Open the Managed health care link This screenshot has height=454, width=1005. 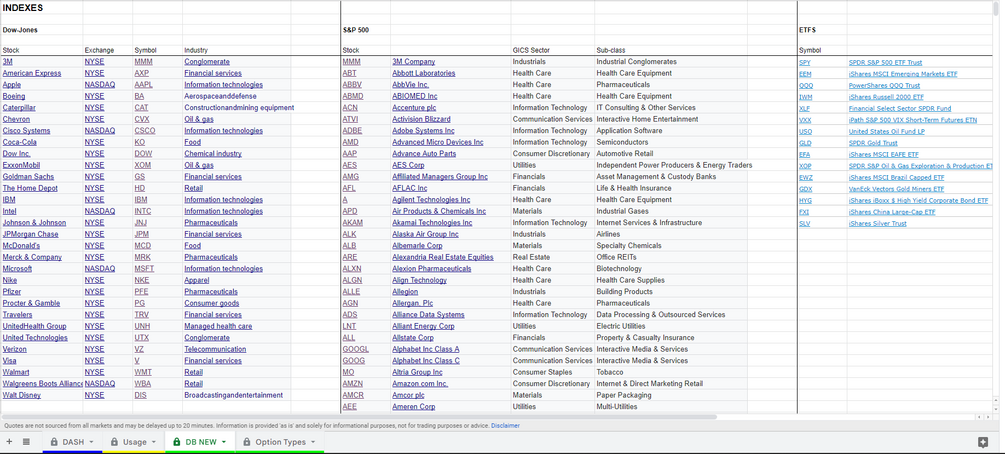pos(219,326)
